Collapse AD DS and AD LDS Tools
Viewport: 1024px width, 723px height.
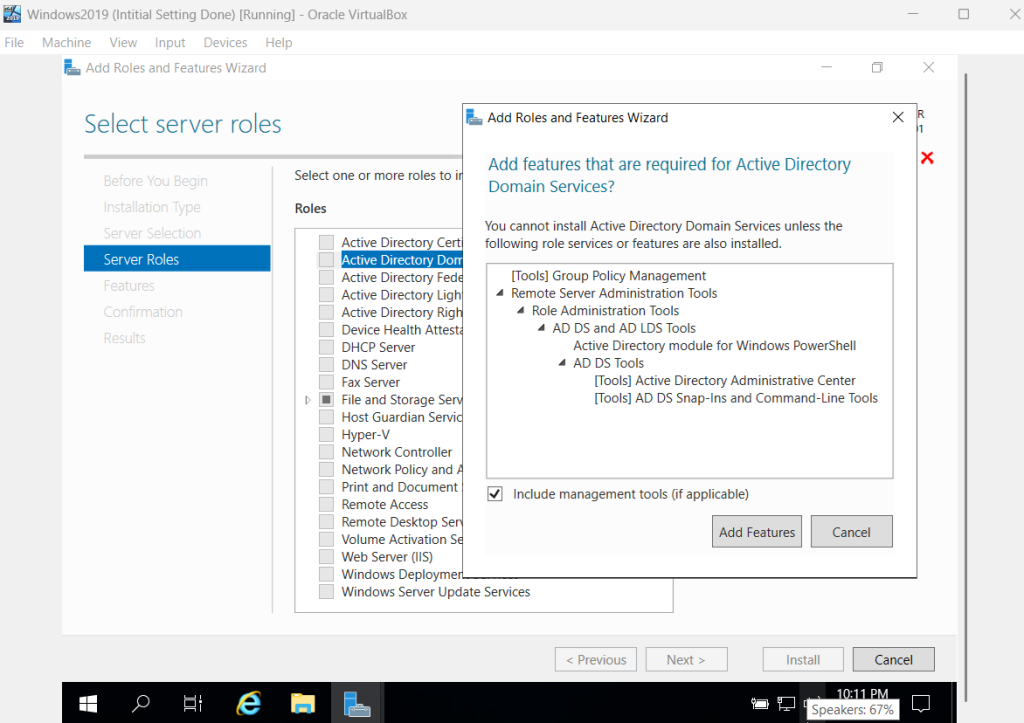pos(541,328)
